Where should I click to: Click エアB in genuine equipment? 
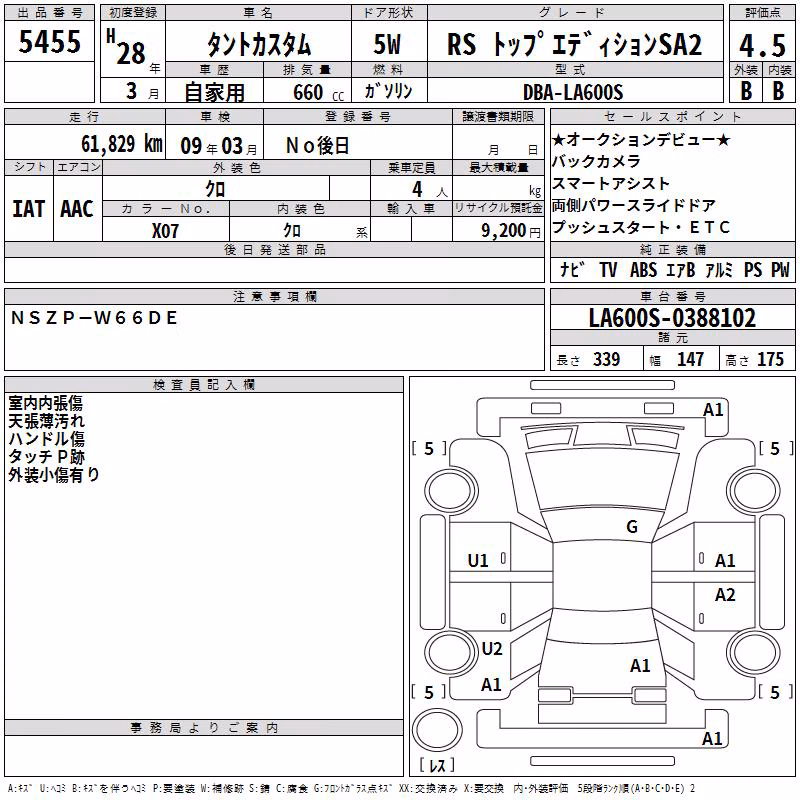click(x=681, y=269)
